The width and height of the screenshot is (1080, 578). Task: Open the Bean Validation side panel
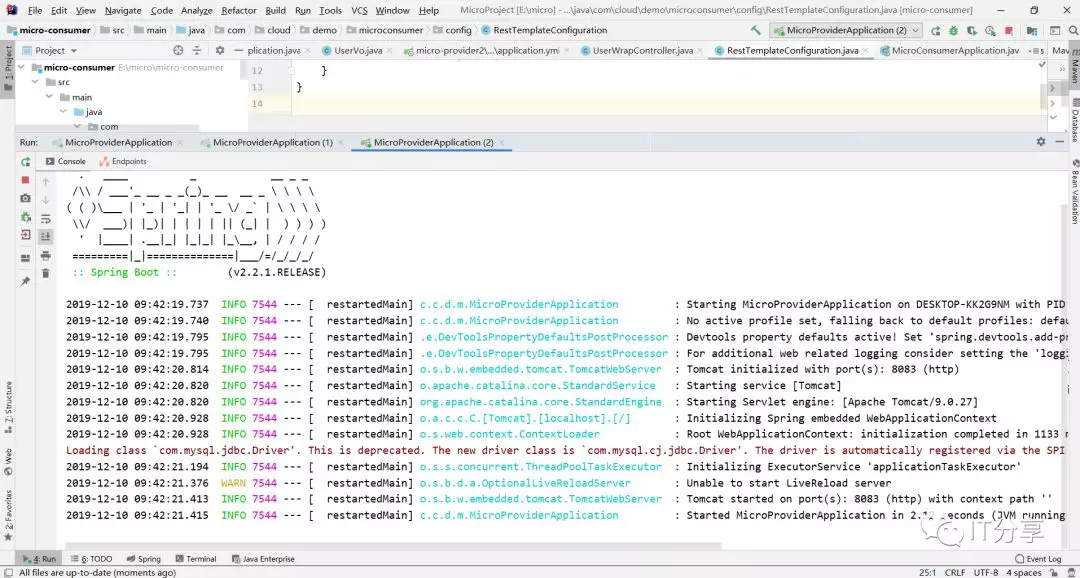[x=1074, y=192]
